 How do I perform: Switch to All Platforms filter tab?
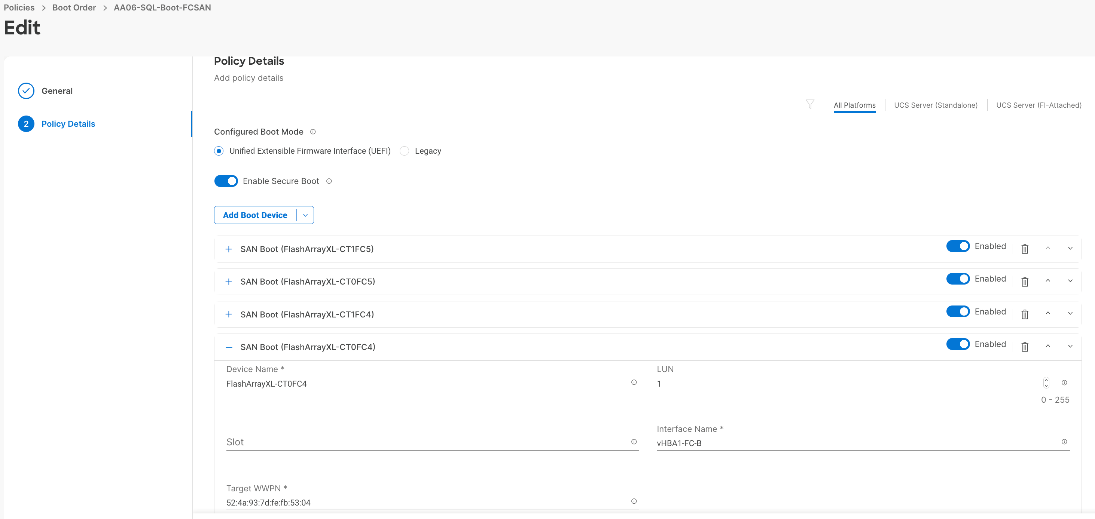854,105
